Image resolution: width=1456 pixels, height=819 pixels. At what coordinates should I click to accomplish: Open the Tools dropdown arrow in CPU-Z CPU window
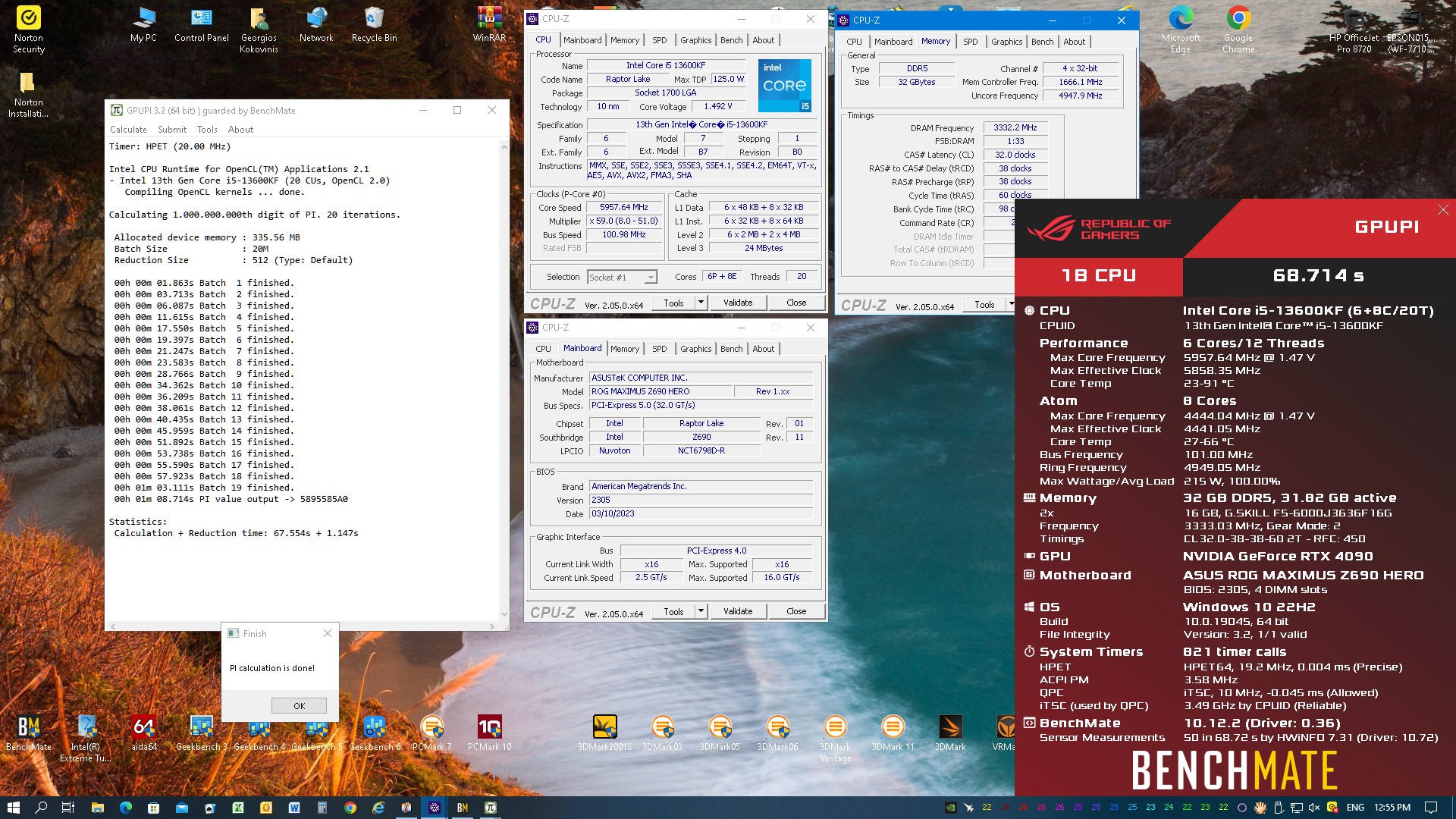[x=701, y=303]
